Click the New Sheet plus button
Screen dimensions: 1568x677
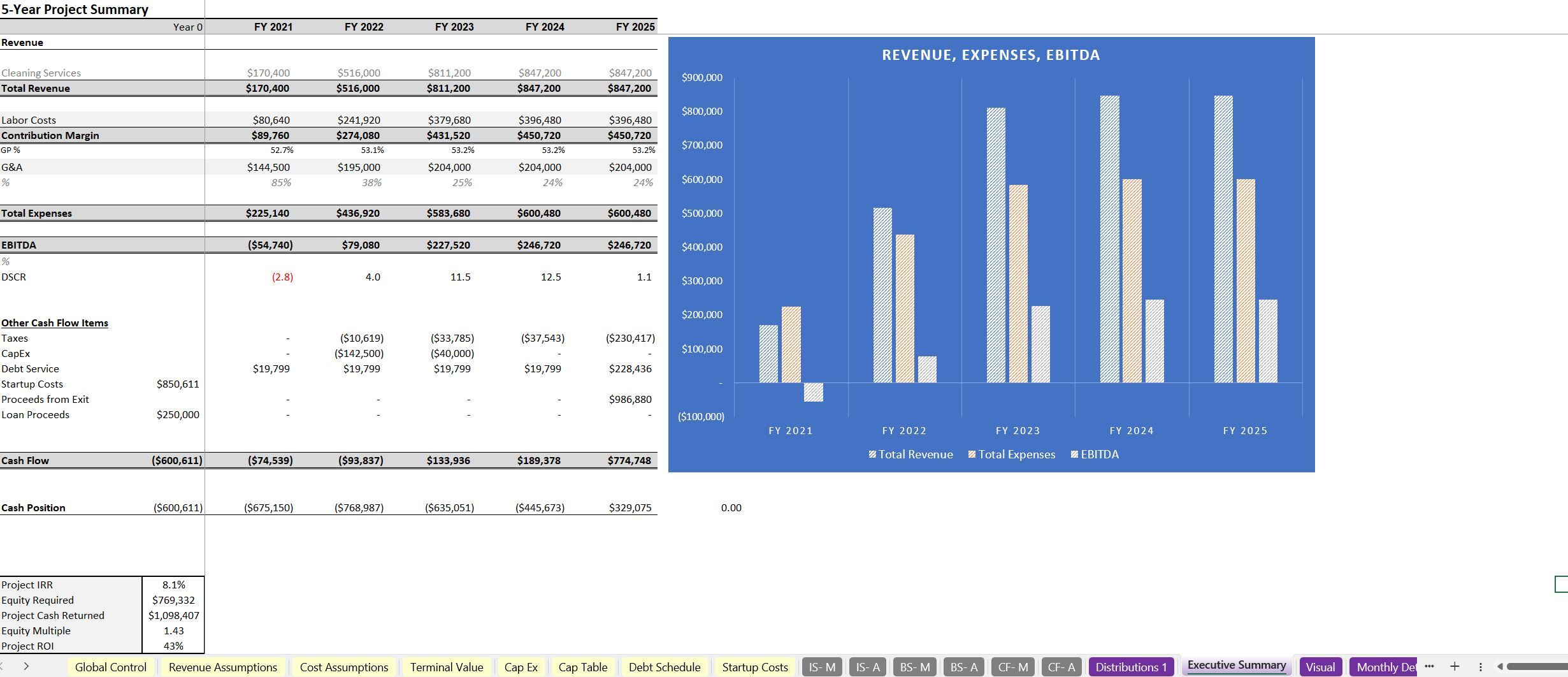pos(1456,667)
